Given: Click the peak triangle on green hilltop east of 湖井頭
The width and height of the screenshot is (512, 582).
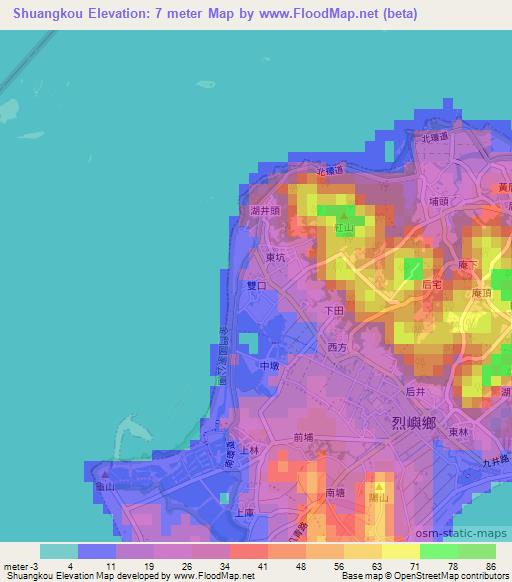Looking at the screenshot, I should [x=344, y=215].
